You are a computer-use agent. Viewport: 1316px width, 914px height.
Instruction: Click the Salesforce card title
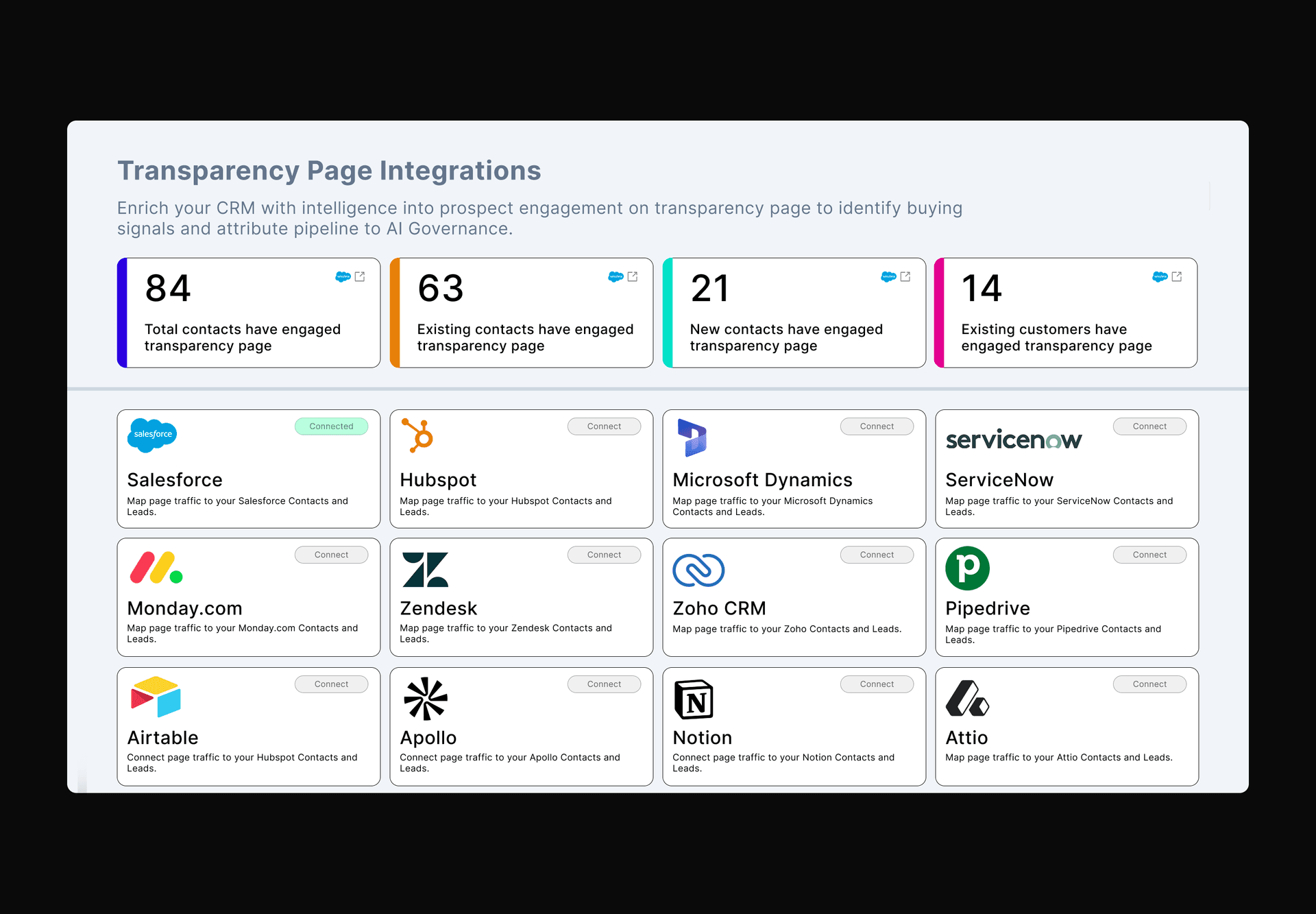tap(175, 480)
